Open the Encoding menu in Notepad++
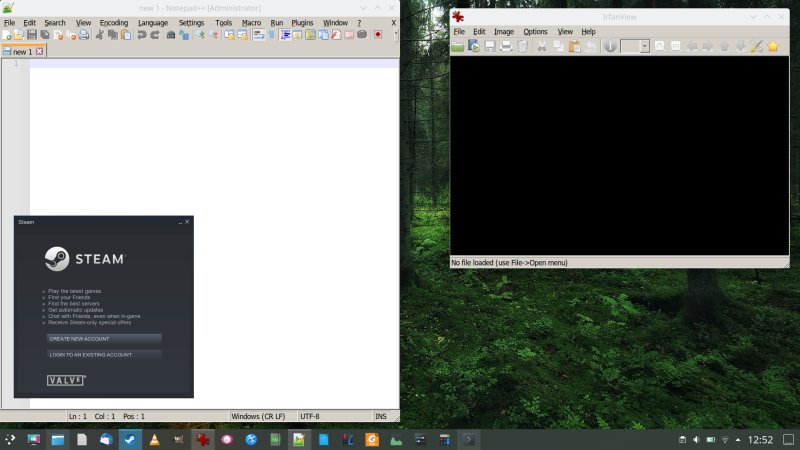Viewport: 800px width, 450px height. 114,22
